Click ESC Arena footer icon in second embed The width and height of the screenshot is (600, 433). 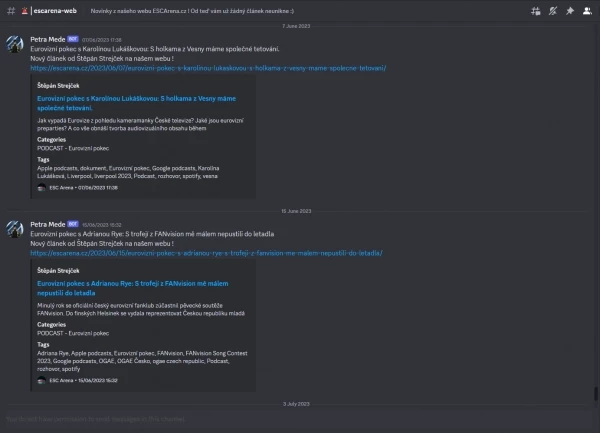(x=42, y=380)
